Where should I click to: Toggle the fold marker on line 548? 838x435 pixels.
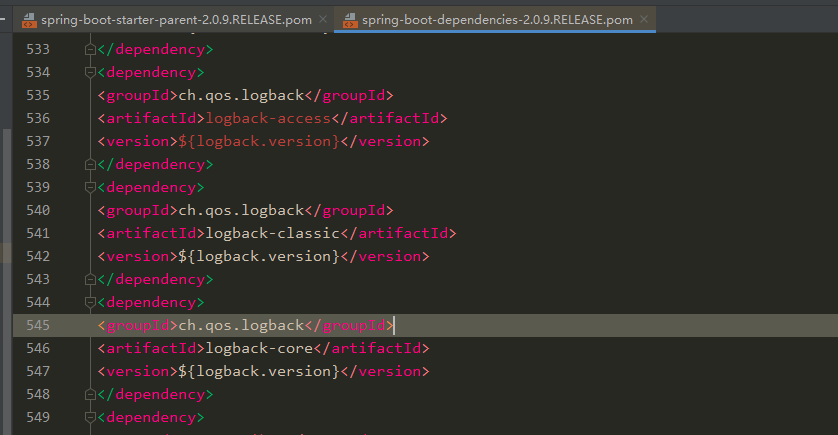tap(90, 394)
